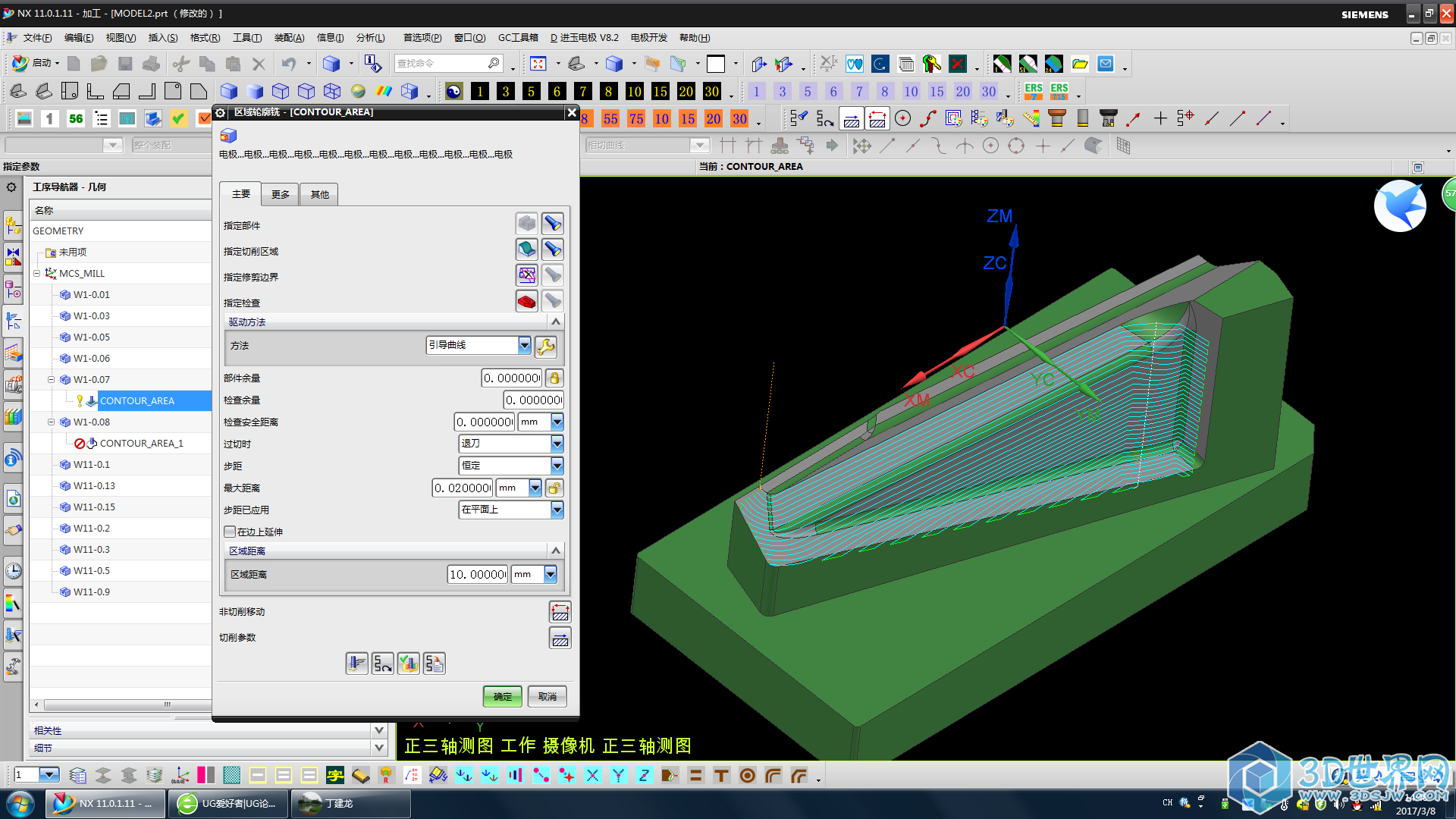Image resolution: width=1456 pixels, height=819 pixels.
Task: Click the 启动 start button
Action: click(x=36, y=63)
